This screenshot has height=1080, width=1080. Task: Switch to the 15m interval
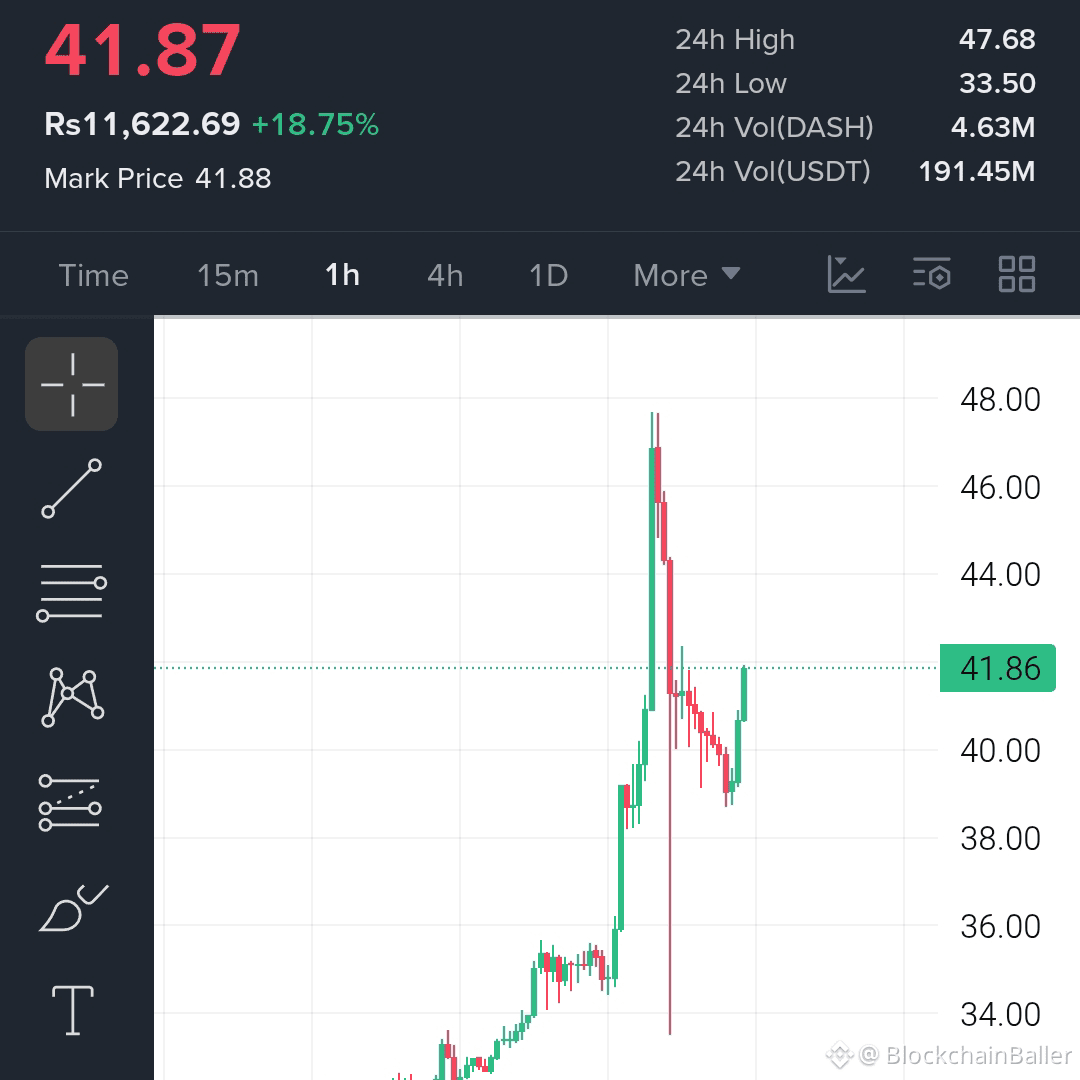(228, 276)
